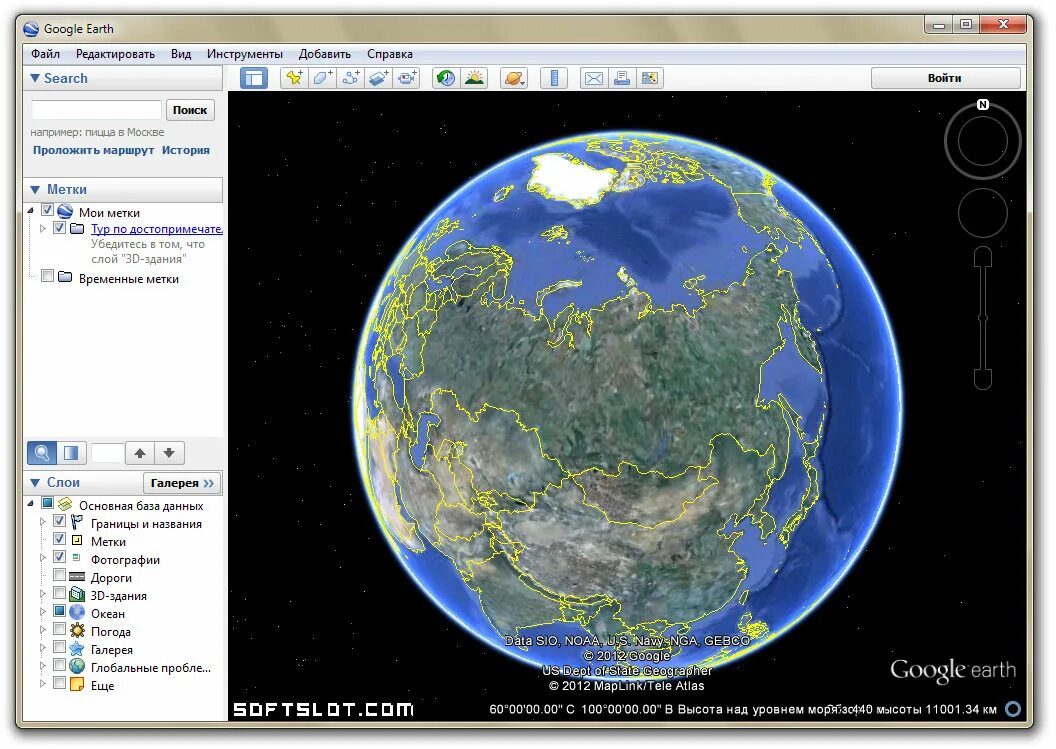Click the Погода sun icon
This screenshot has width=1056, height=749.
pyautogui.click(x=77, y=630)
